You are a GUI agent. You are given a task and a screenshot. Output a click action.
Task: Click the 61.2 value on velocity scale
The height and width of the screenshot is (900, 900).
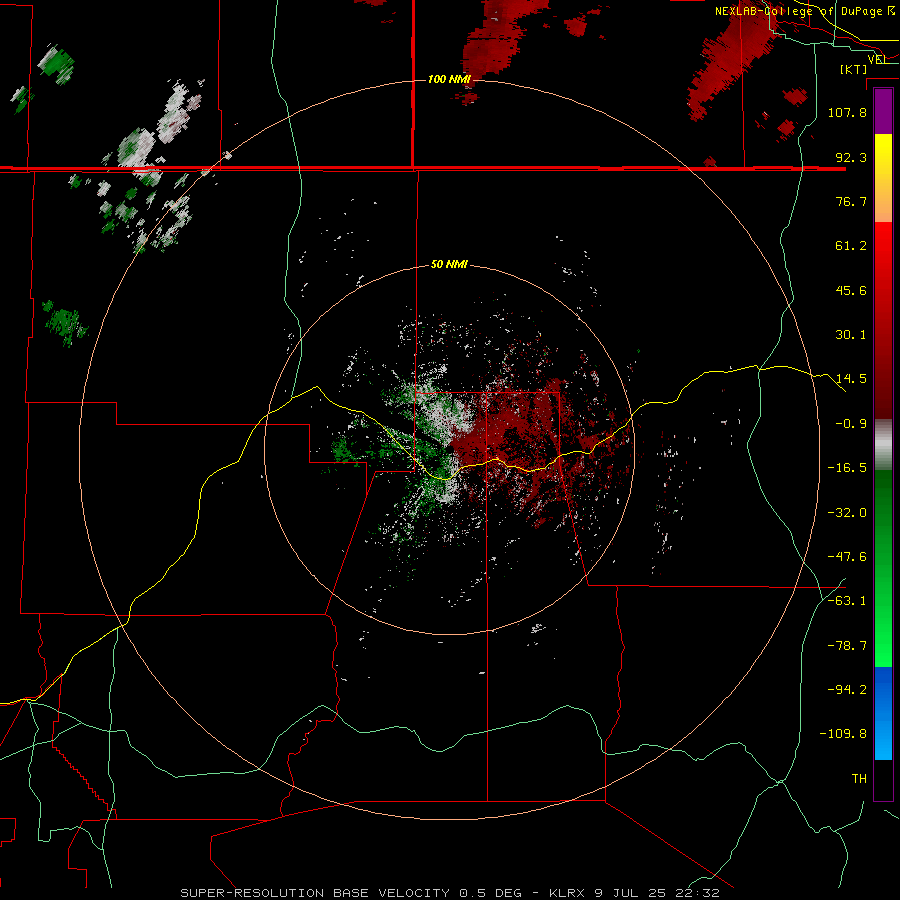click(851, 246)
